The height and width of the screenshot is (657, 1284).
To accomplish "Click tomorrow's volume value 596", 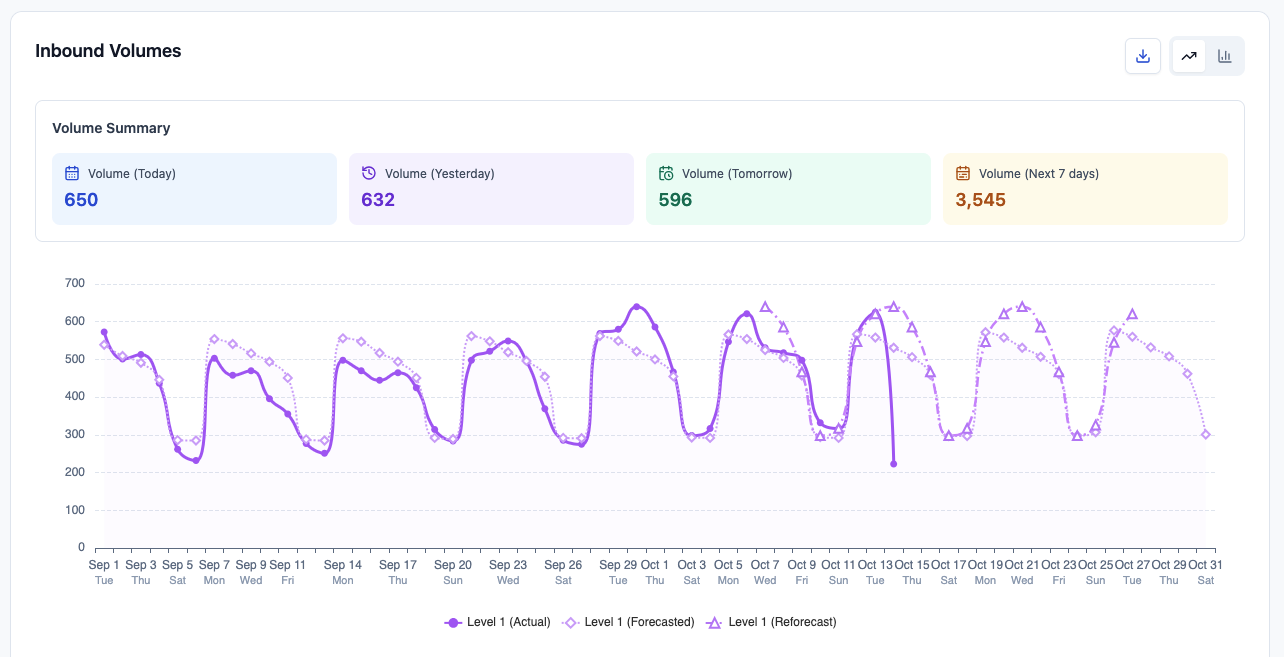I will pos(676,200).
